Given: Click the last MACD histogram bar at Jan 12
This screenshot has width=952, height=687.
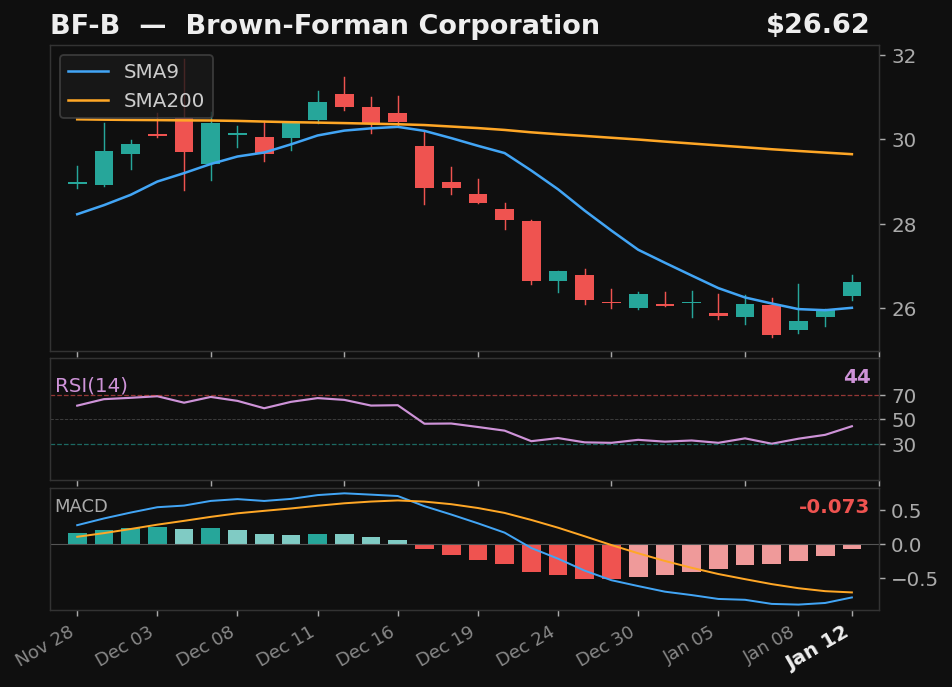Looking at the screenshot, I should [852, 547].
